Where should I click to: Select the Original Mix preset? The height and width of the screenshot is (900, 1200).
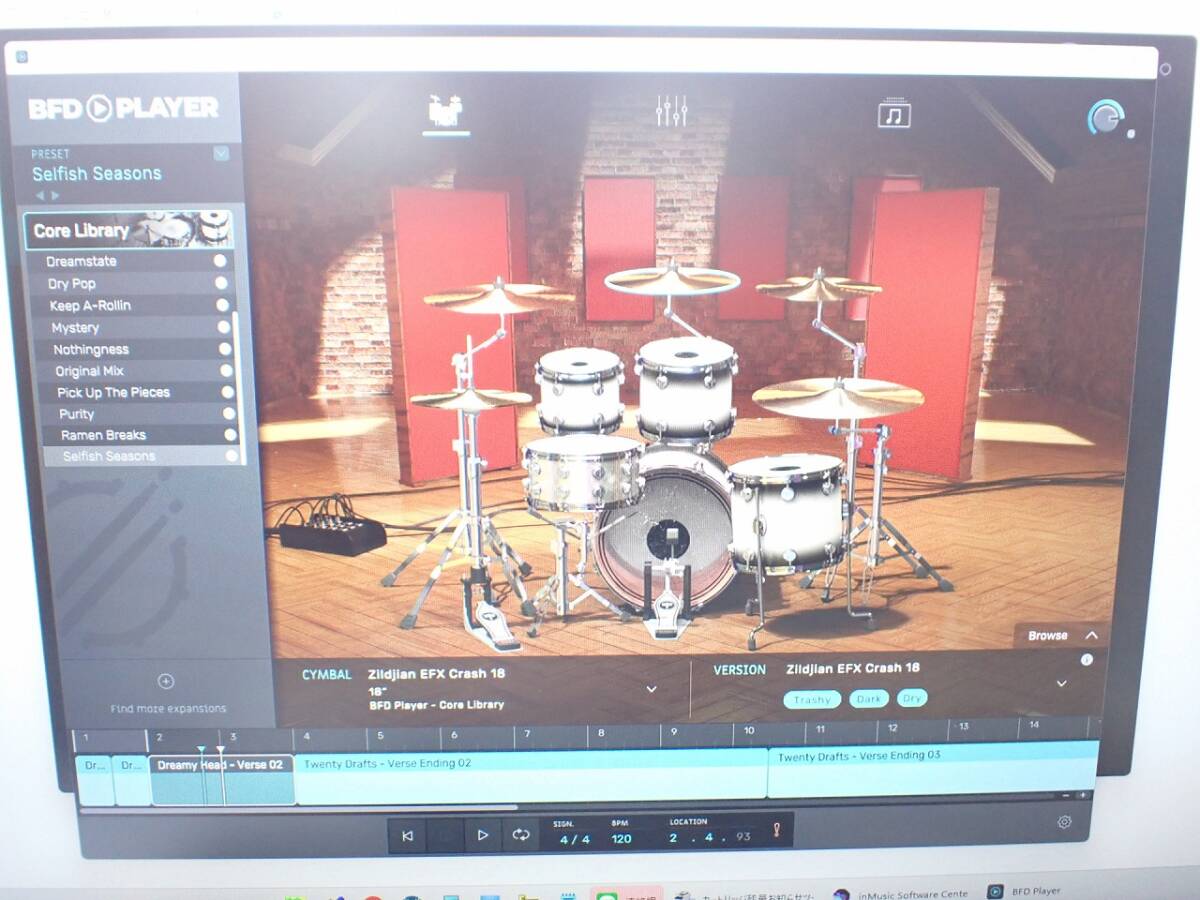pos(138,371)
